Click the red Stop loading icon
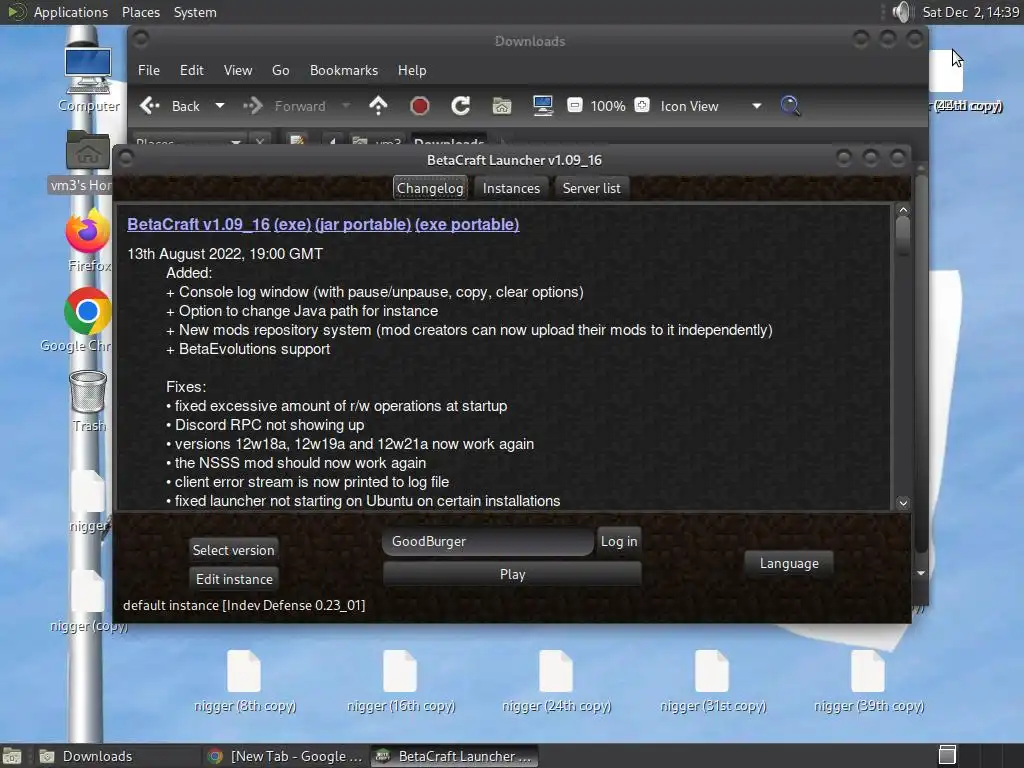Screen dimensions: 1024x768 tap(419, 106)
